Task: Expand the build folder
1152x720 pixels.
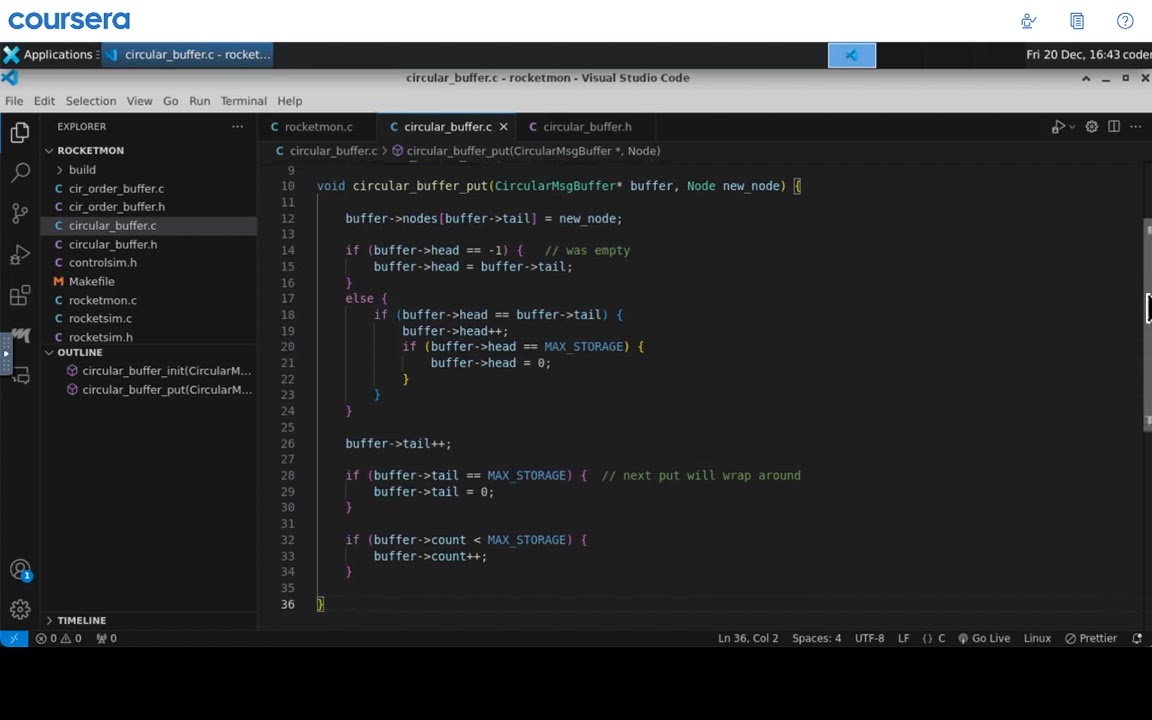Action: tap(82, 170)
